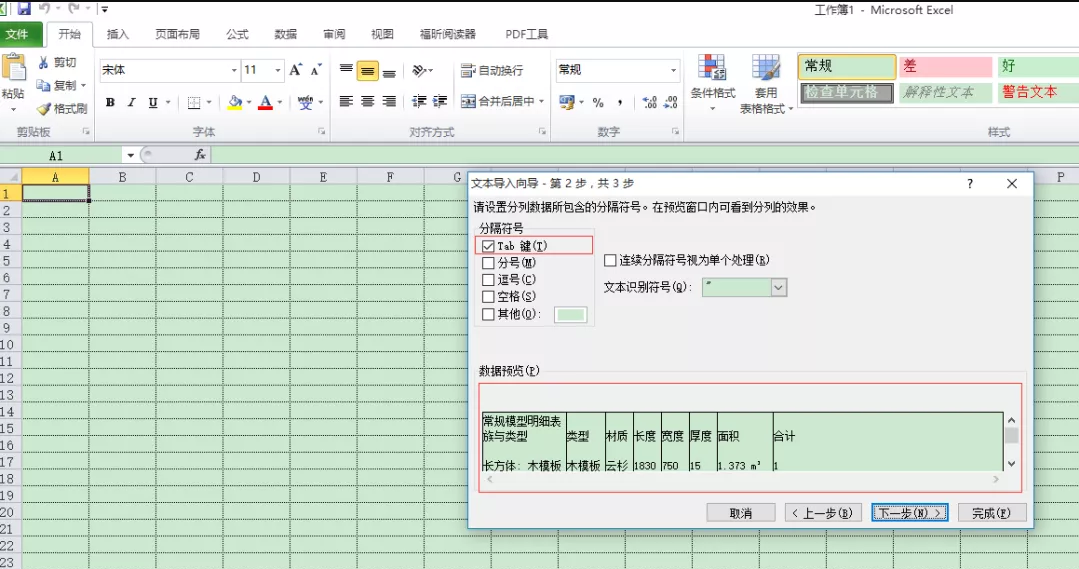The image size is (1079, 569).
Task: Click the top align icon
Action: pyautogui.click(x=346, y=70)
